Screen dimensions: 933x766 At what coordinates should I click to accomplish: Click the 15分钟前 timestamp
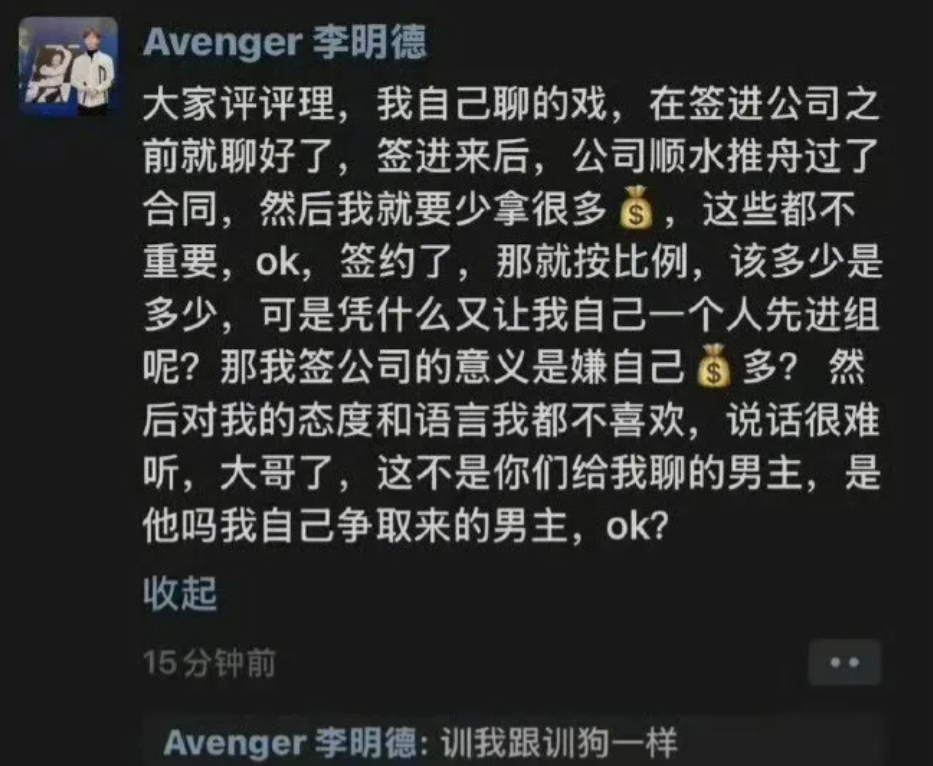[209, 662]
